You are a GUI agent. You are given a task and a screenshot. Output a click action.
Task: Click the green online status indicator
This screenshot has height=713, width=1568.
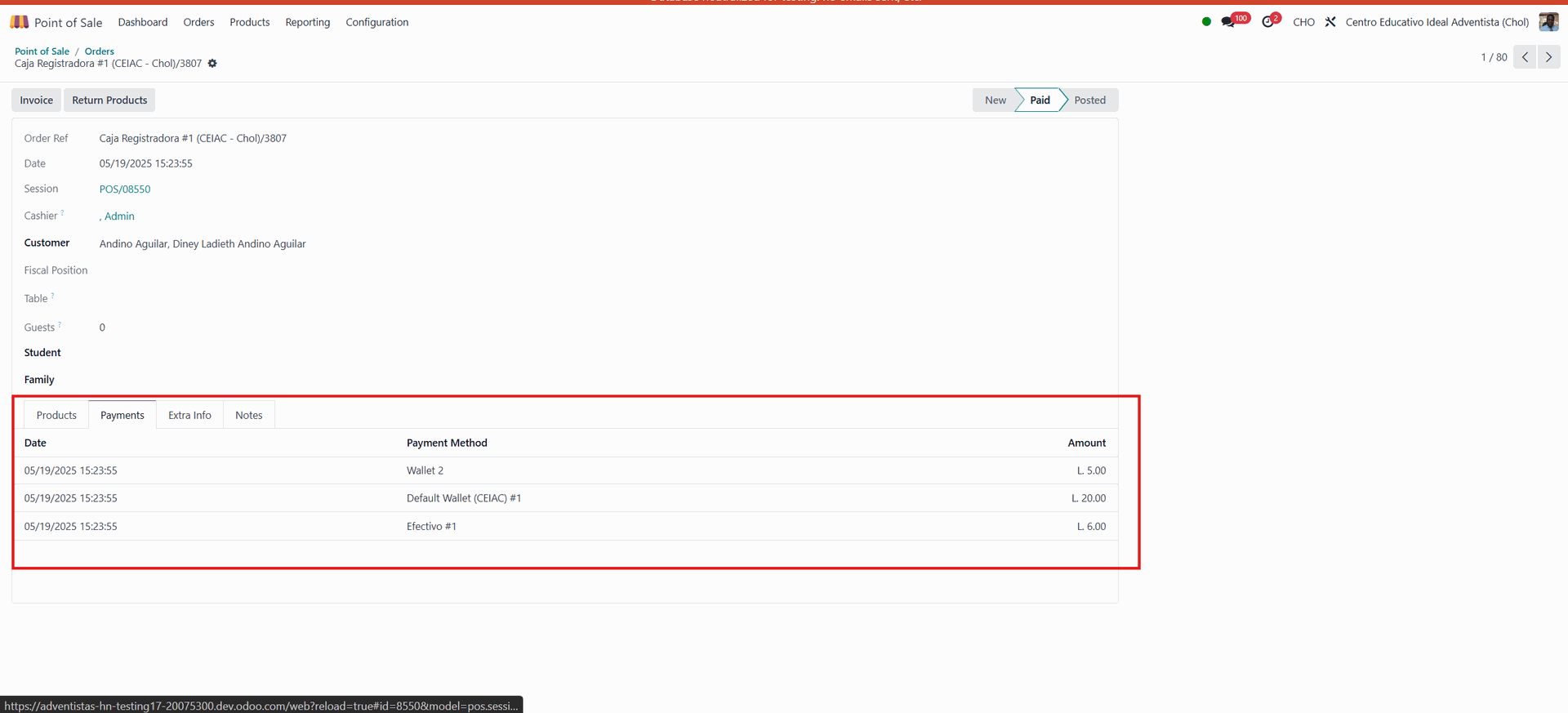(1206, 22)
